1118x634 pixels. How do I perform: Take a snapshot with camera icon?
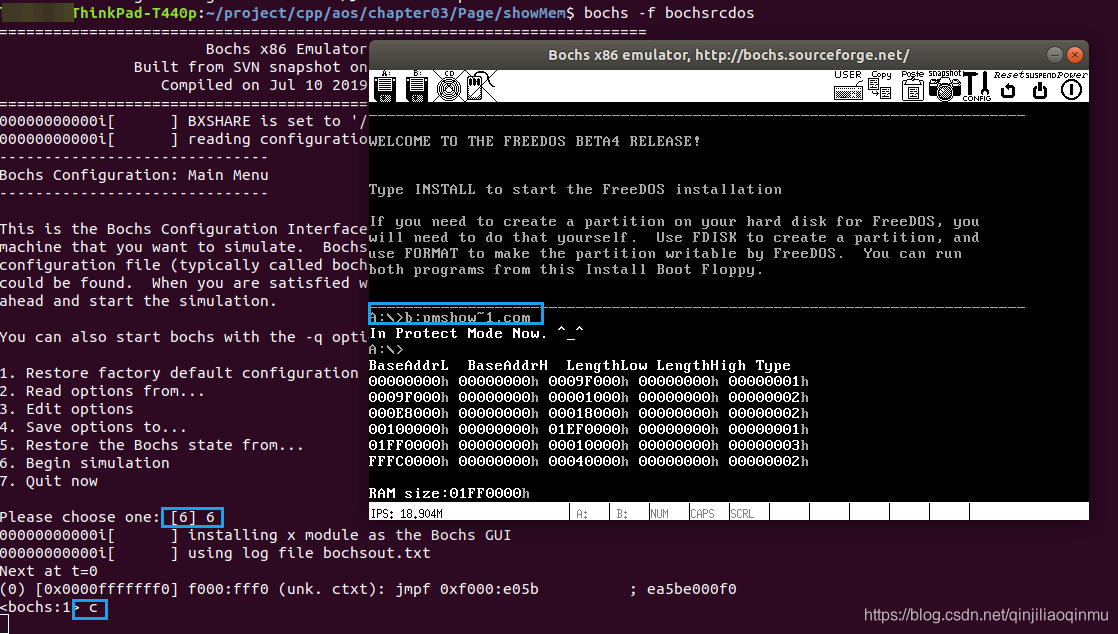pos(945,85)
